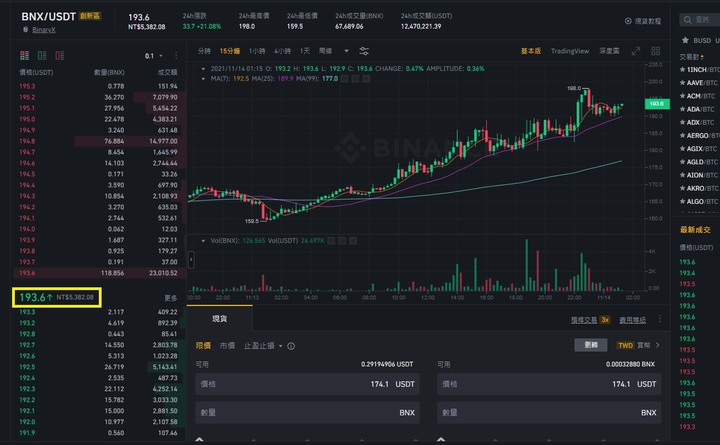720x445 pixels.
Task: Favorite the ALGO/BTC pair star
Action: click(682, 202)
